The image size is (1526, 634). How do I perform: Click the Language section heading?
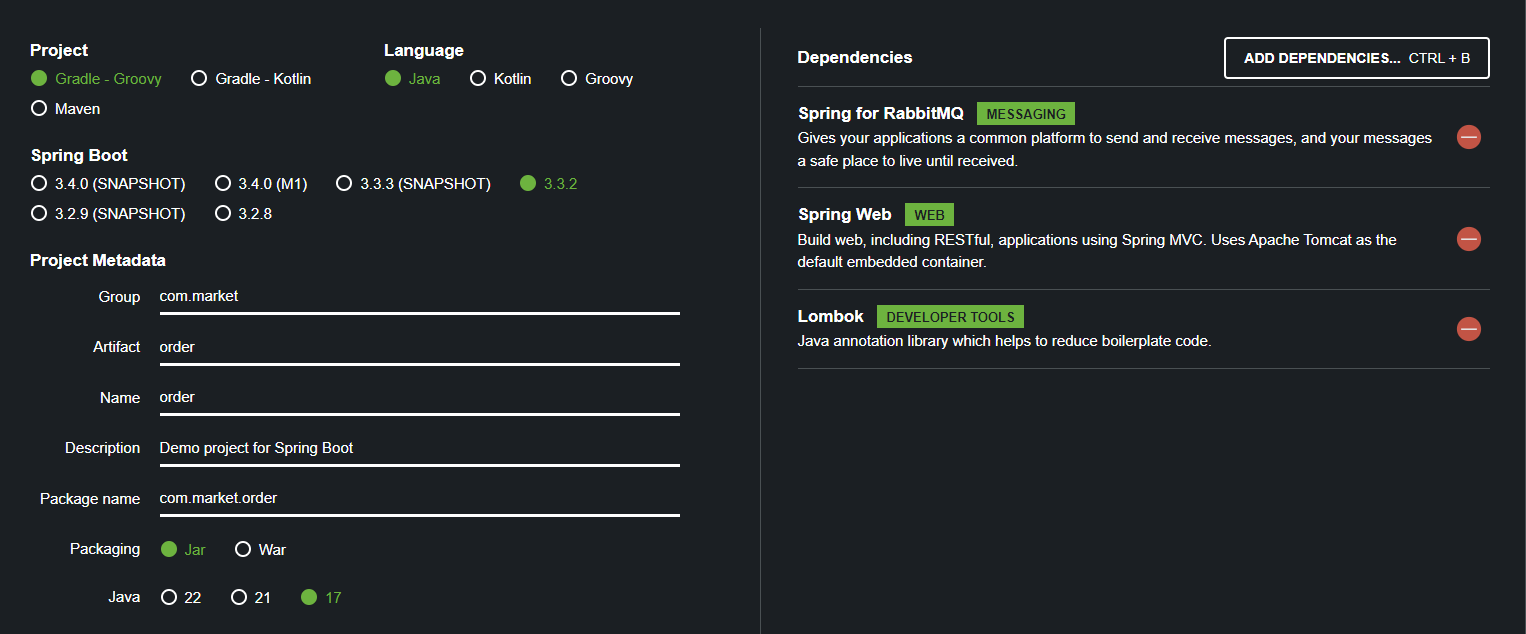[x=424, y=50]
